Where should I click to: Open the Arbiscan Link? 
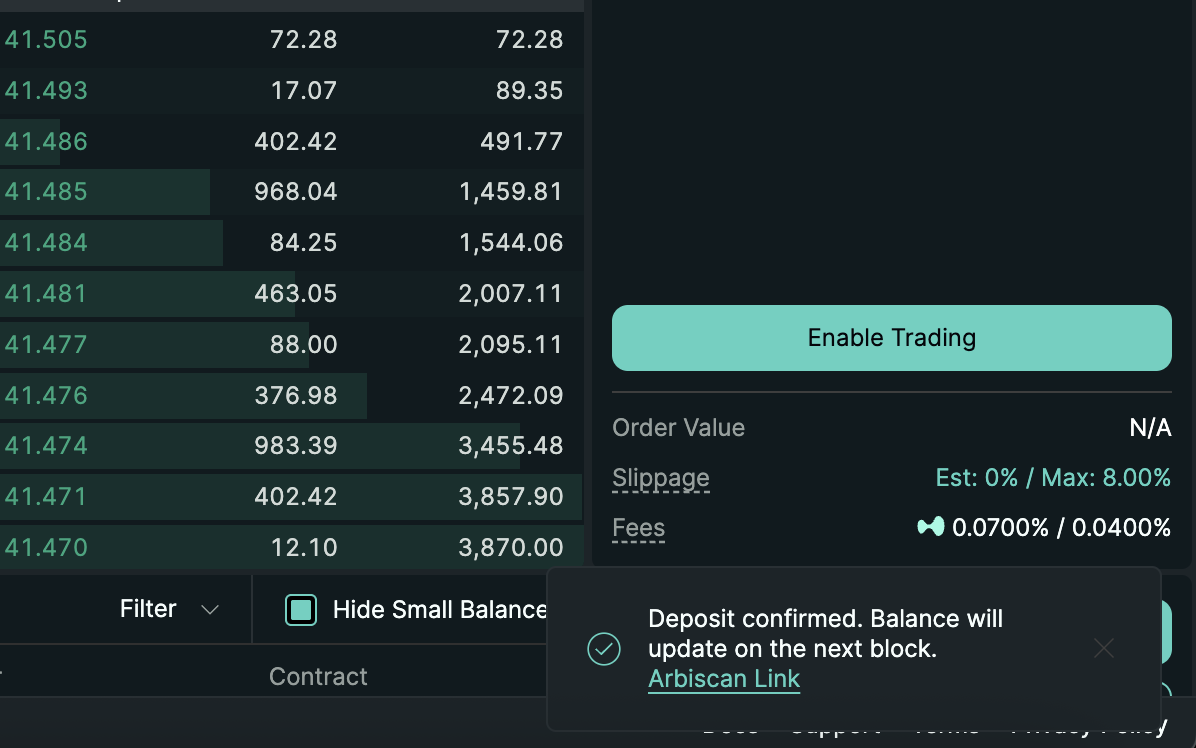pyautogui.click(x=724, y=679)
